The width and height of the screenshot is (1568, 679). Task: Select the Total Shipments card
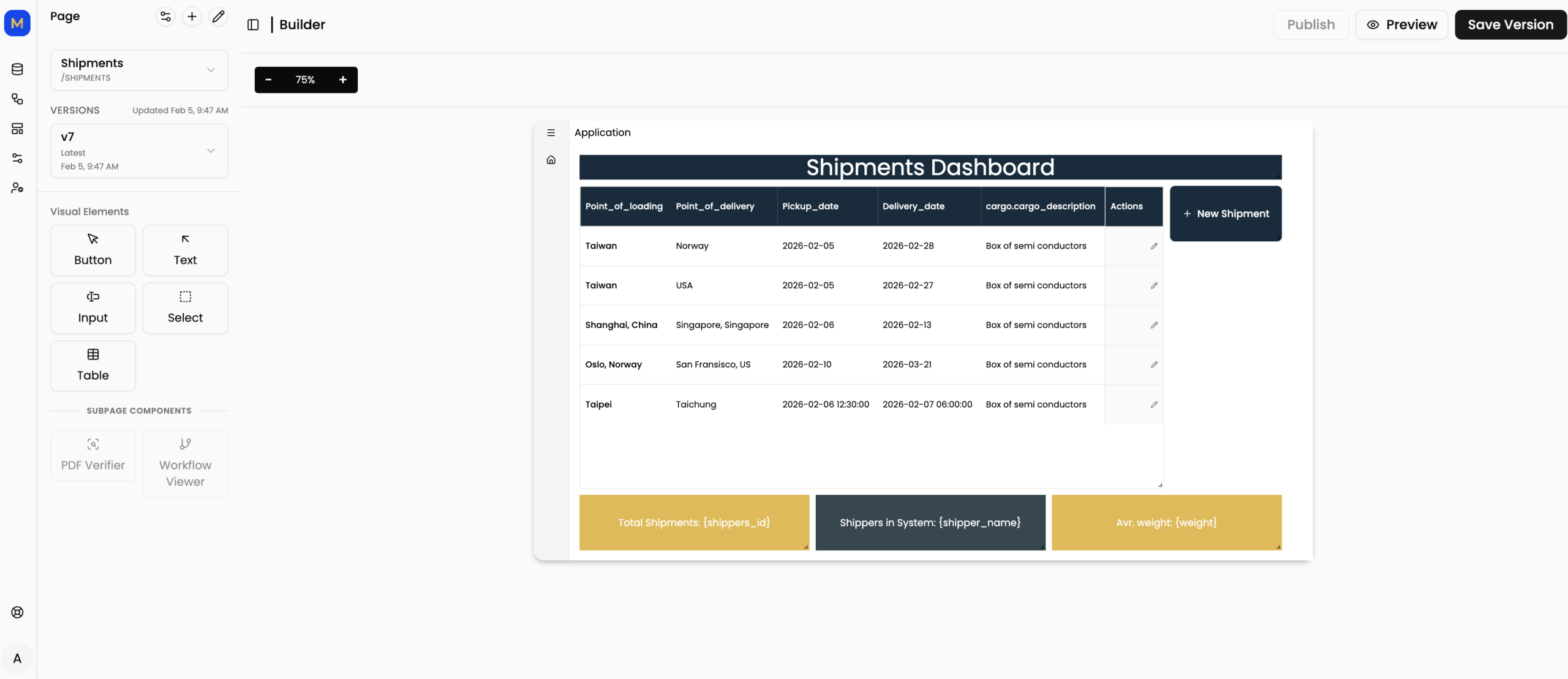(694, 522)
